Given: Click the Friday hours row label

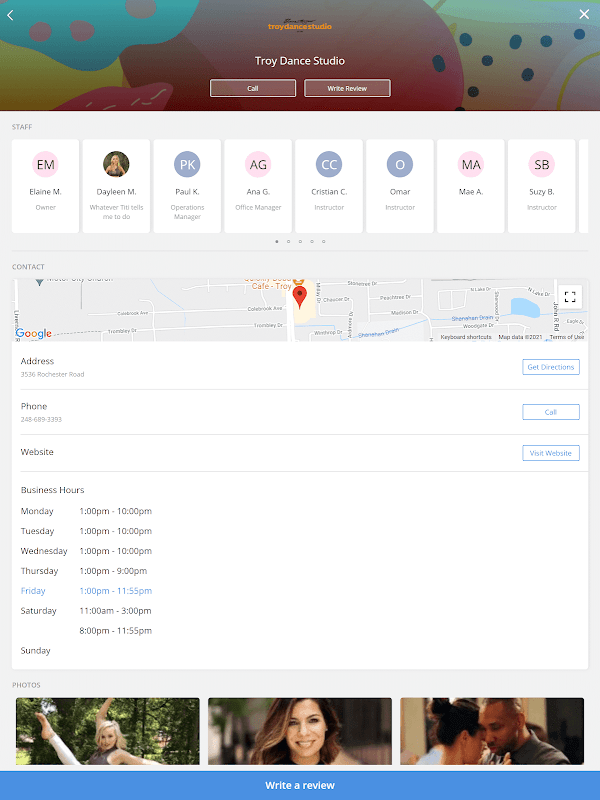Looking at the screenshot, I should (33, 591).
